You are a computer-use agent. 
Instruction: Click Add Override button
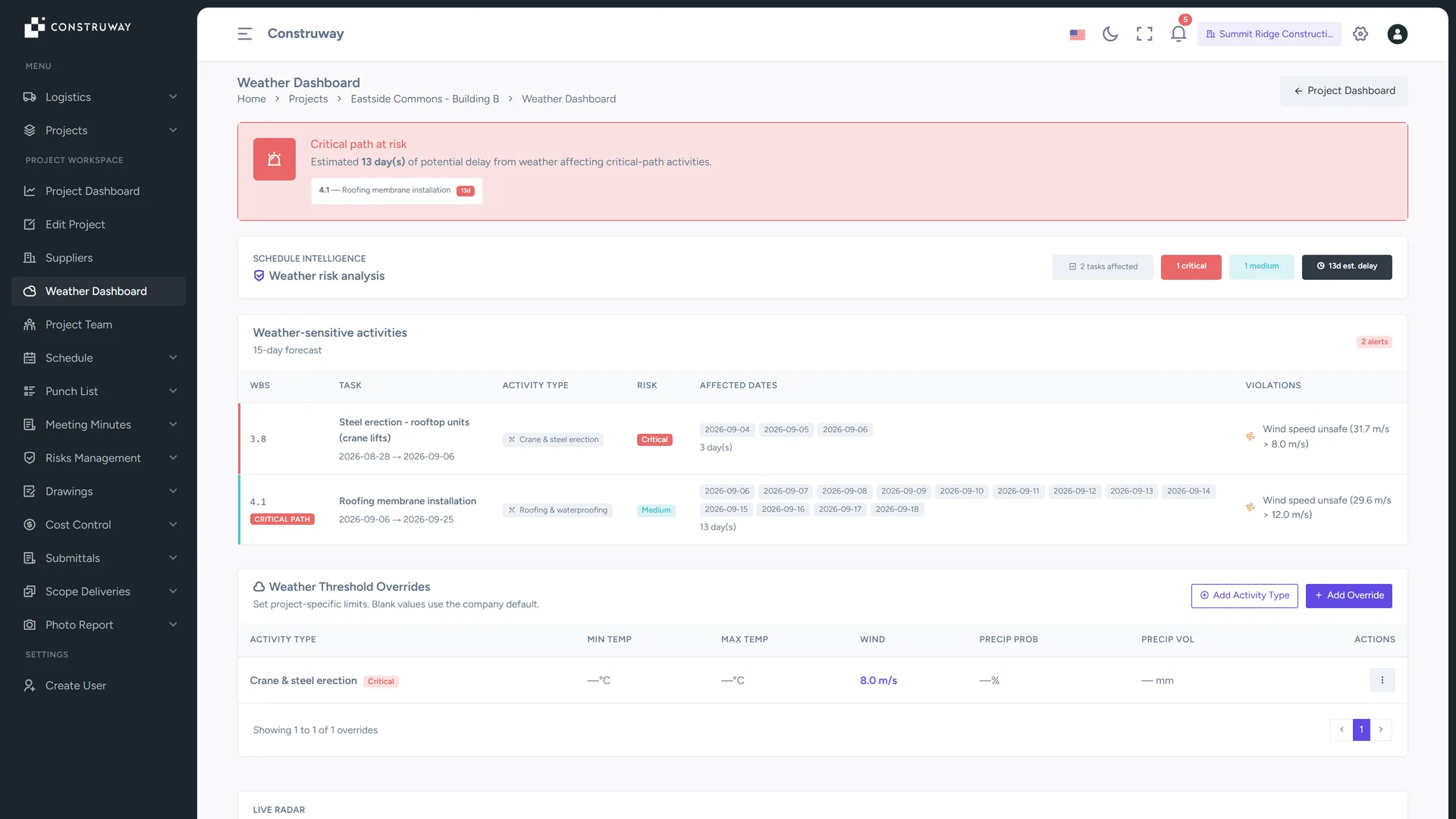point(1348,595)
